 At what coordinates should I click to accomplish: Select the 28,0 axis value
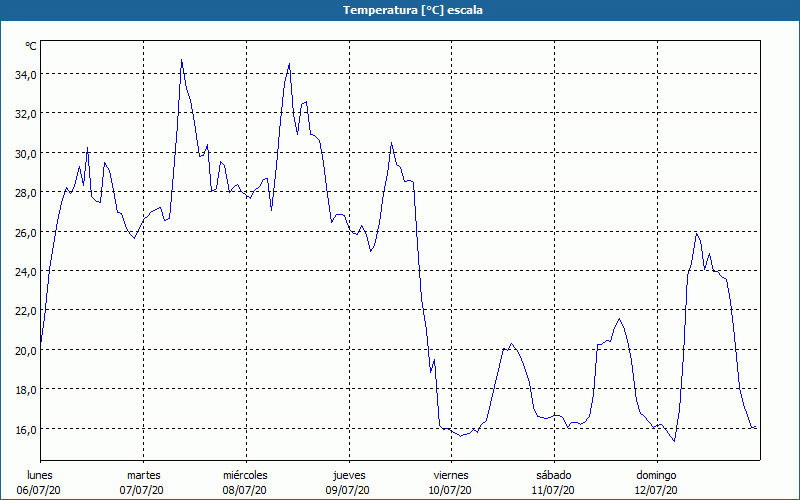pos(26,193)
